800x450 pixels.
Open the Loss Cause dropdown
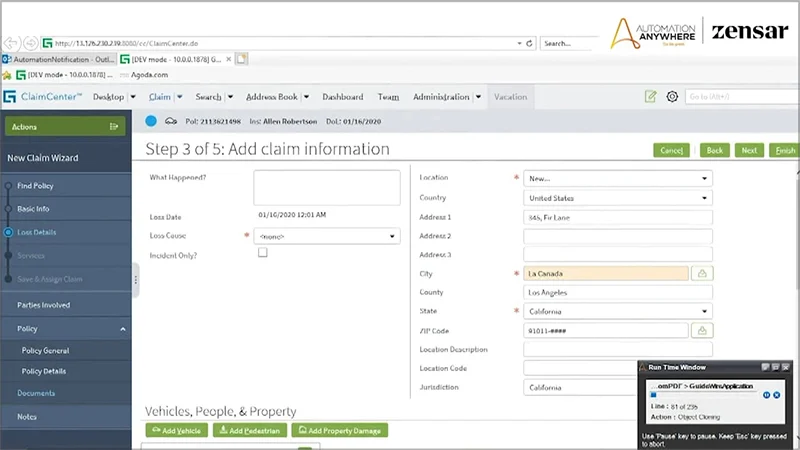point(327,236)
